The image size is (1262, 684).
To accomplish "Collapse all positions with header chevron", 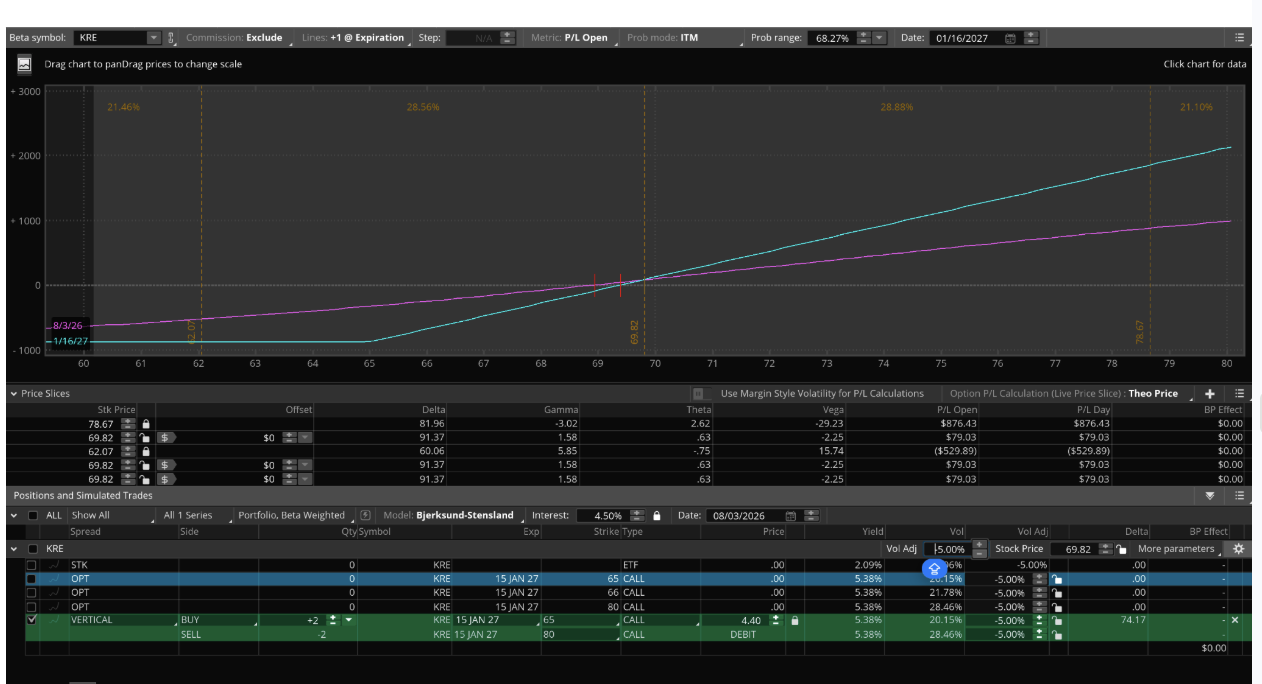I will [x=14, y=515].
